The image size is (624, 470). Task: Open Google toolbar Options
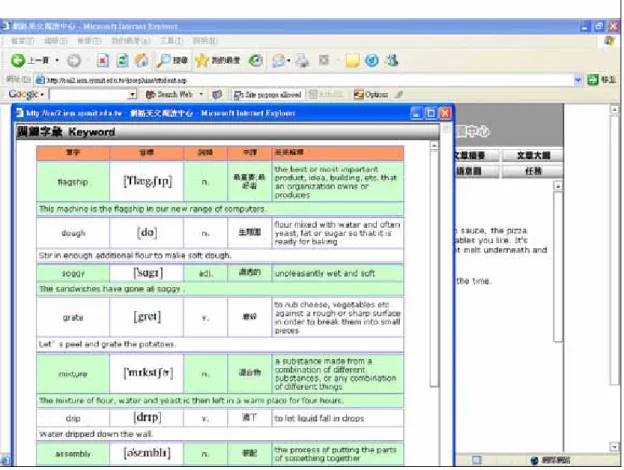[371, 94]
